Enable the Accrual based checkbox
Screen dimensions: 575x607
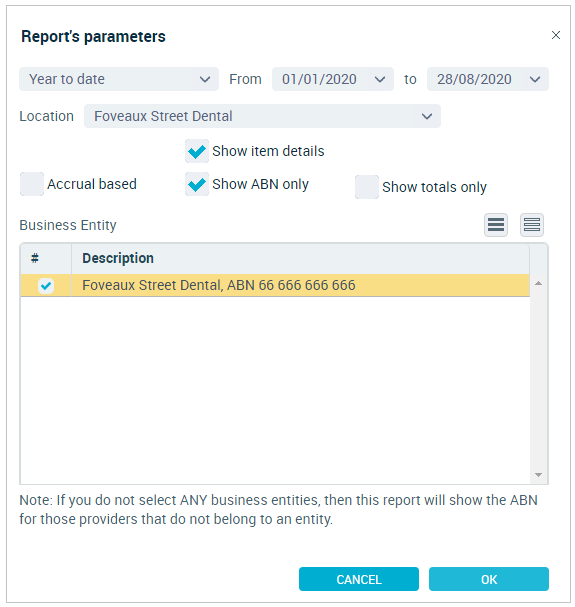pyautogui.click(x=32, y=184)
